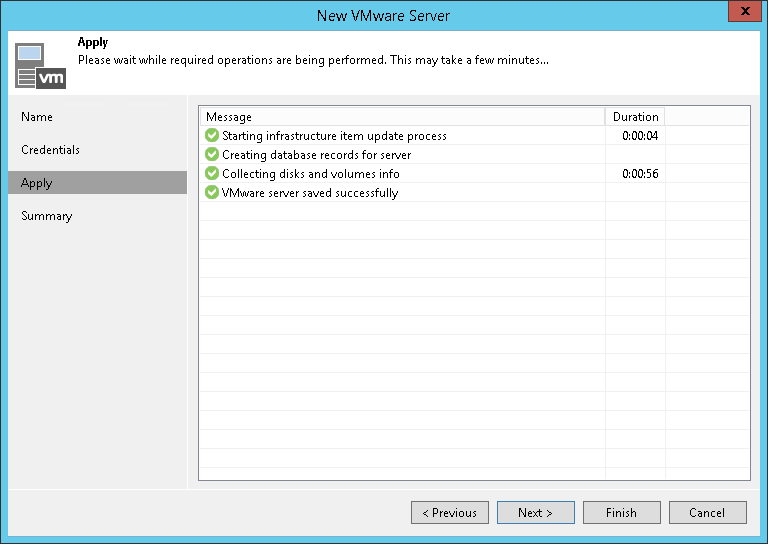Select row 'Collecting disks and volumes info'
This screenshot has height=544, width=768.
(474, 174)
